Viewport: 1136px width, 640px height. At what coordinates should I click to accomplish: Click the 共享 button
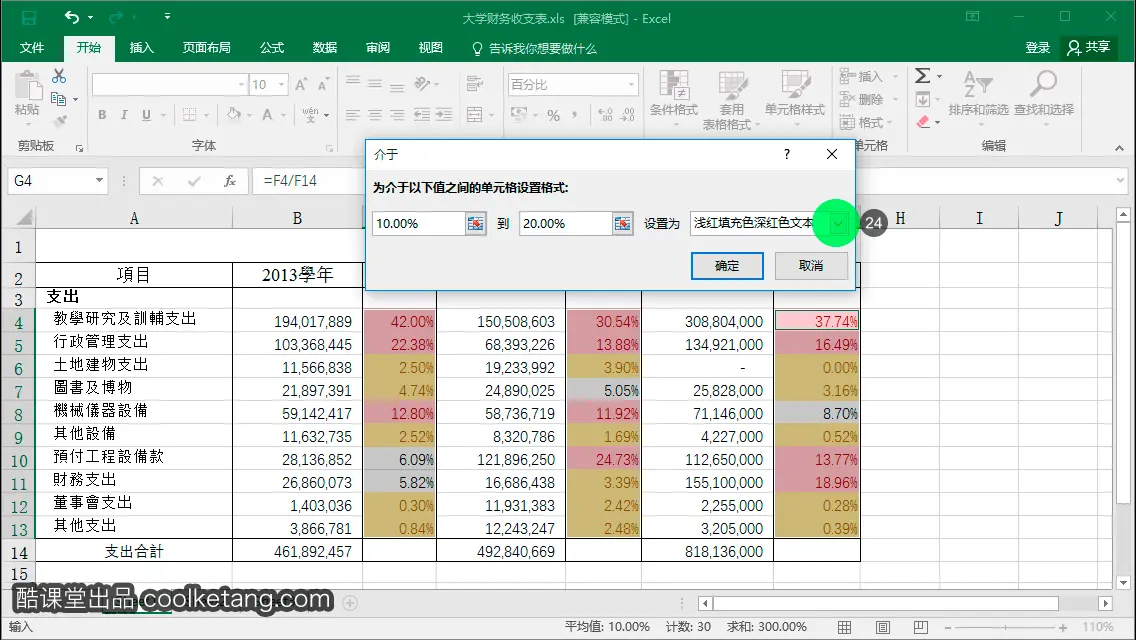click(1089, 48)
